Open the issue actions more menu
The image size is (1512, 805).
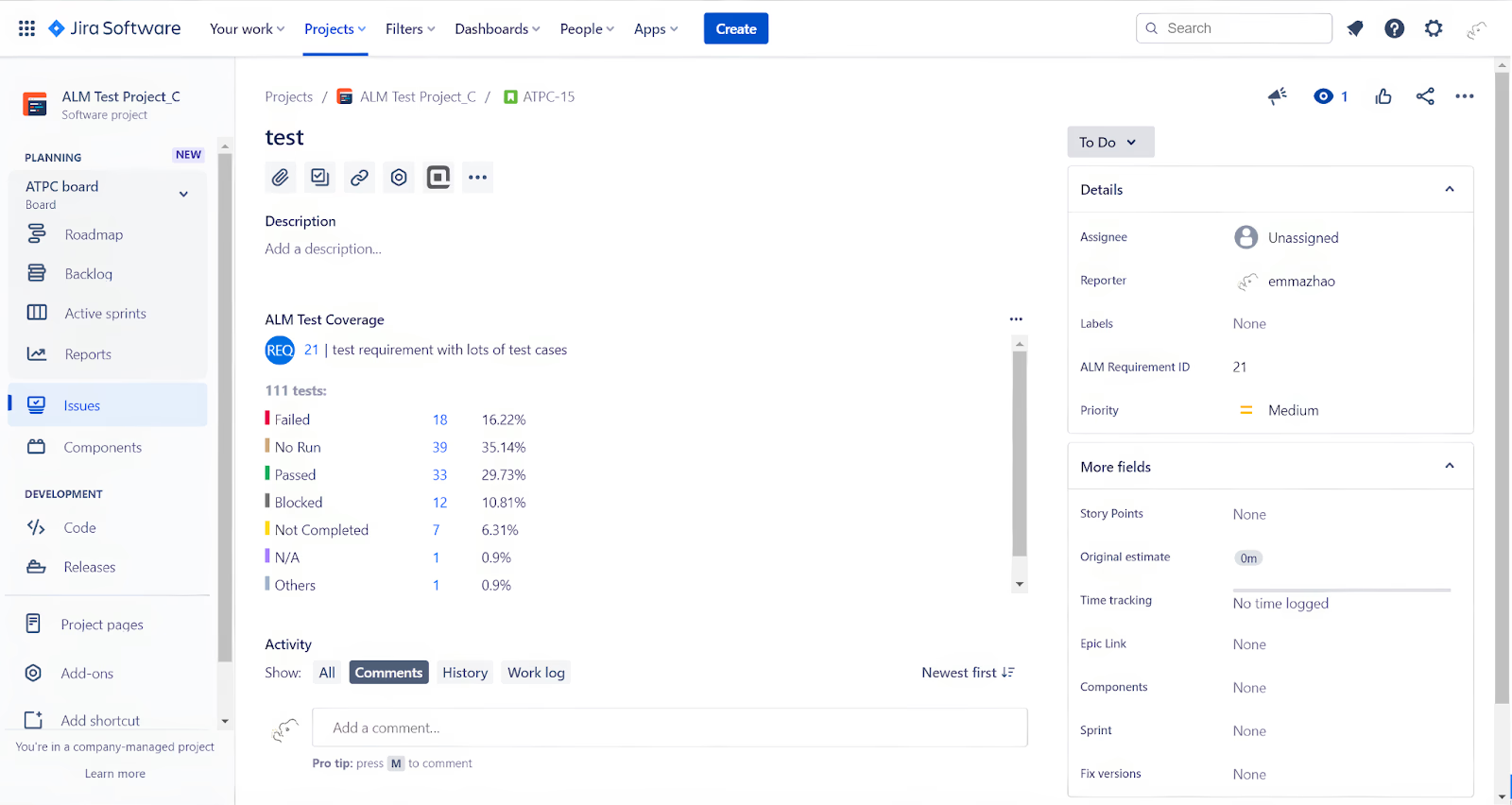pos(1465,96)
